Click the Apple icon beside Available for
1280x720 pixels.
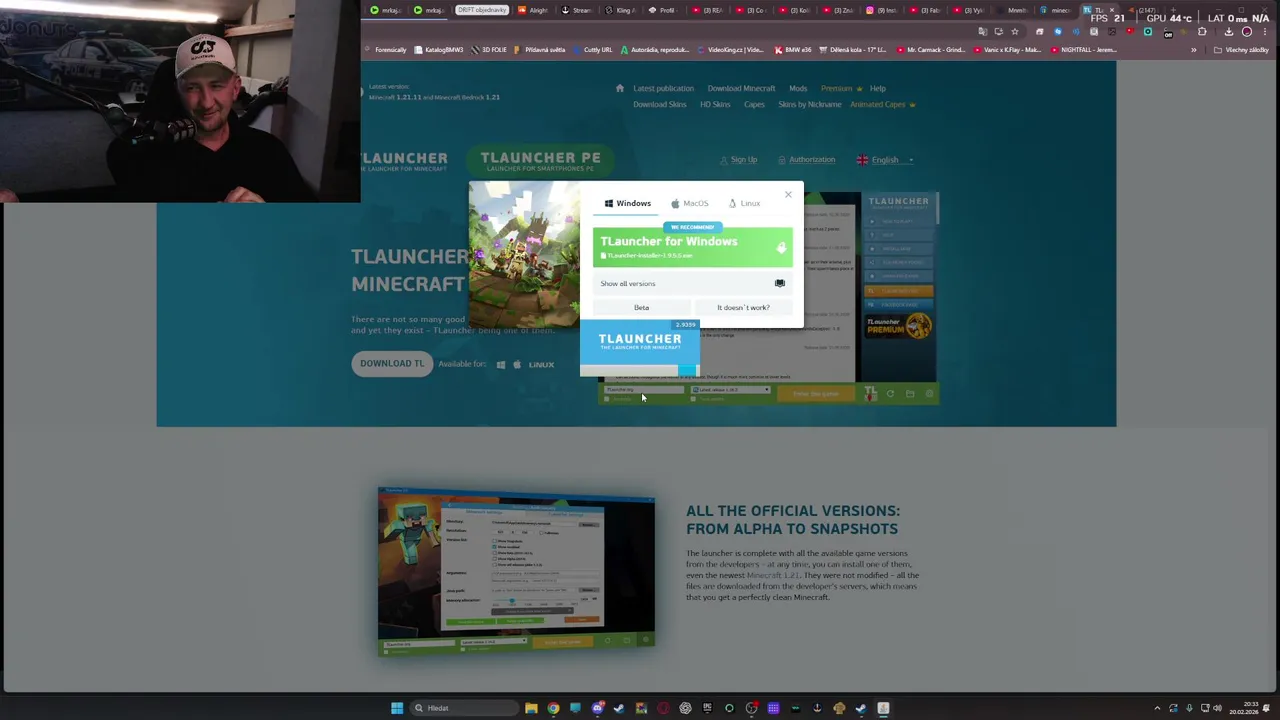517,365
